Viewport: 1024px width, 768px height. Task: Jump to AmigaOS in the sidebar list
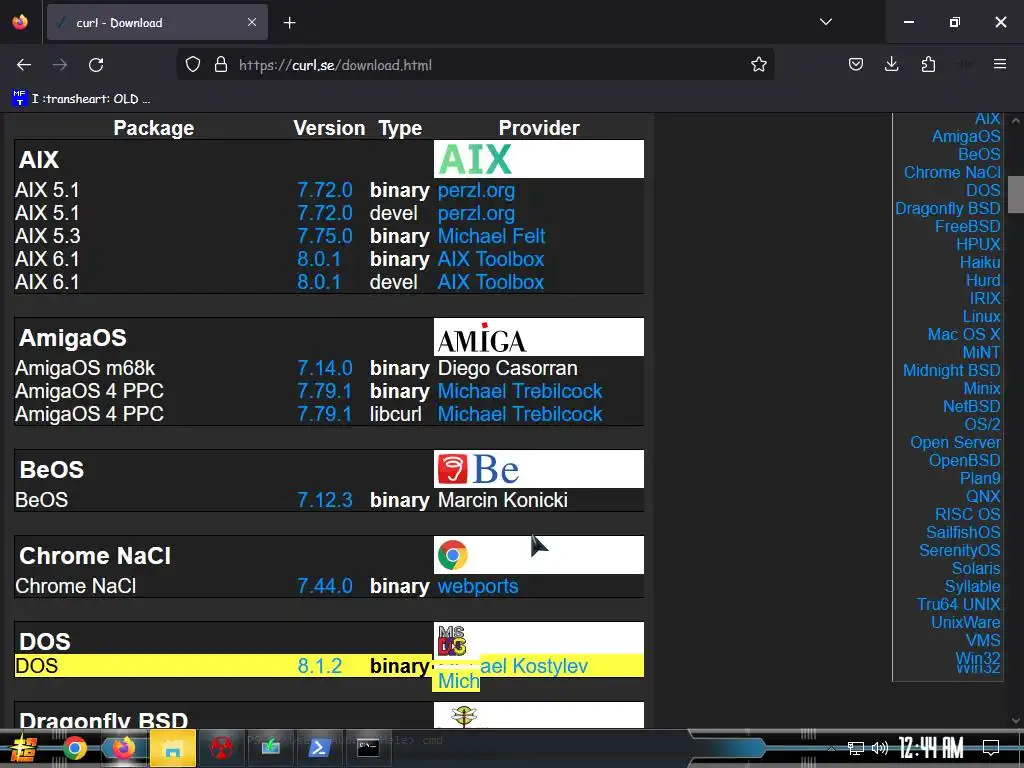click(966, 136)
